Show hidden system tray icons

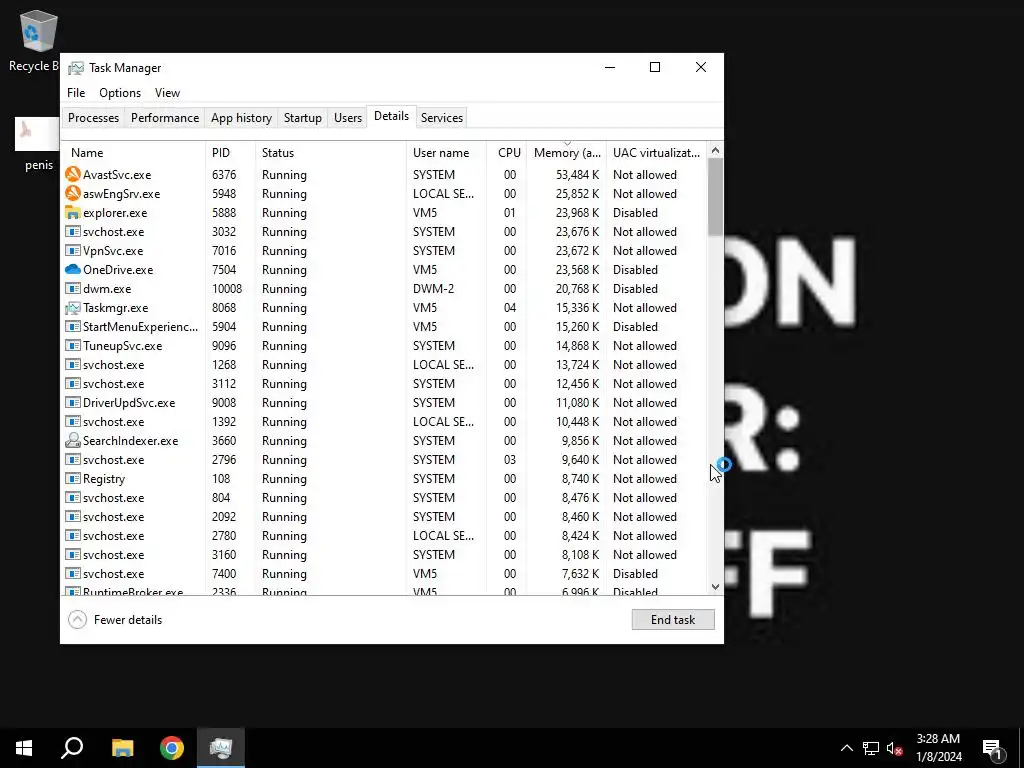pos(846,748)
